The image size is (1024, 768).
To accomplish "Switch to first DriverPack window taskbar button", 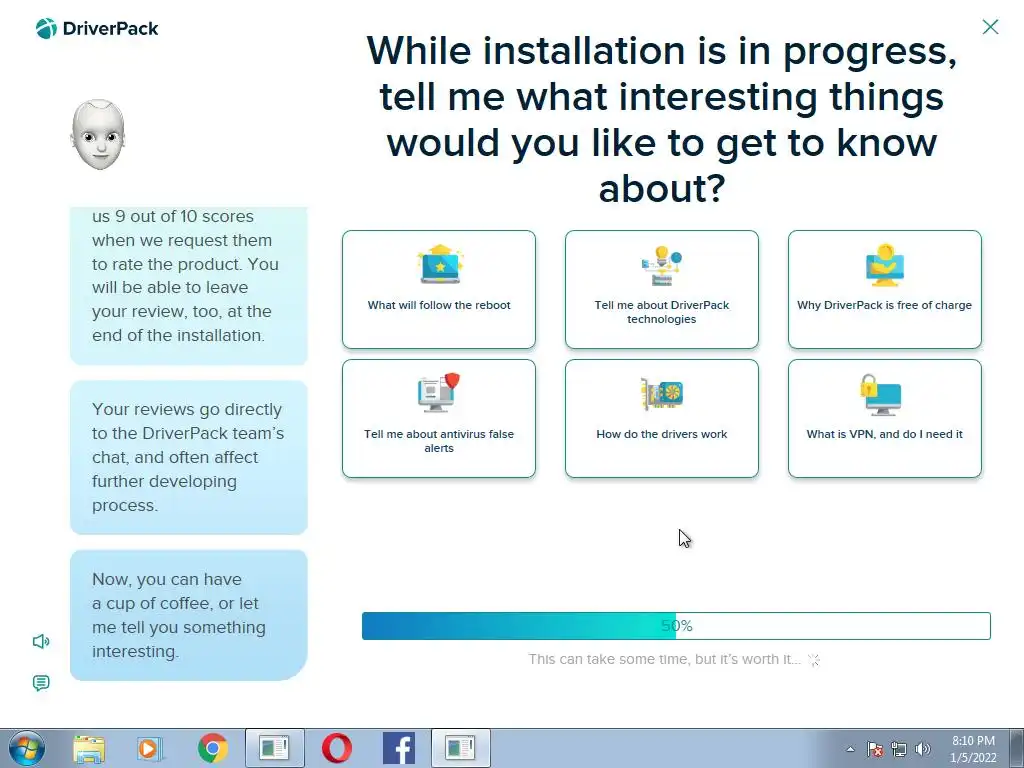I will [274, 748].
